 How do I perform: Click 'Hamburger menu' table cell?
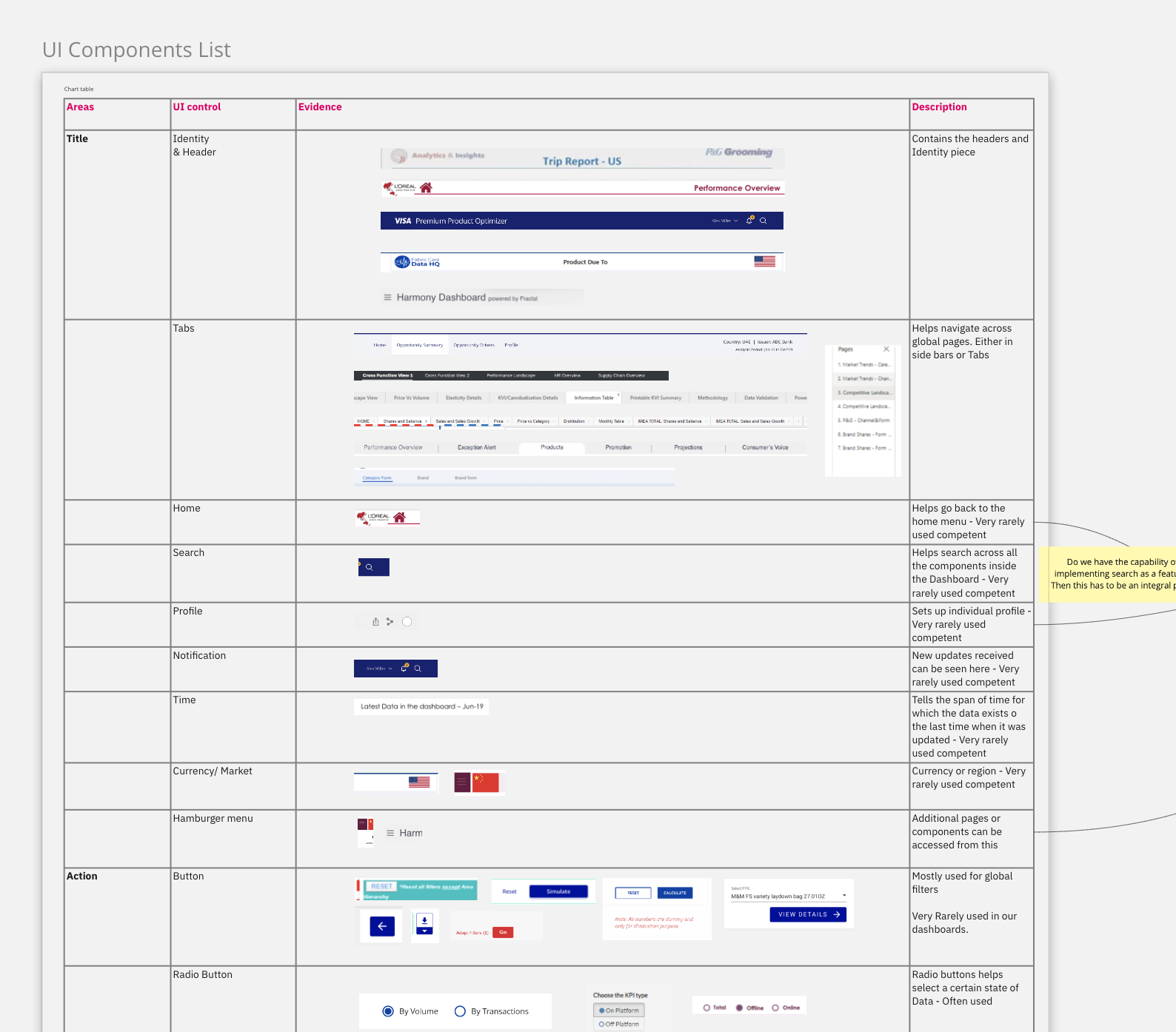click(x=233, y=839)
